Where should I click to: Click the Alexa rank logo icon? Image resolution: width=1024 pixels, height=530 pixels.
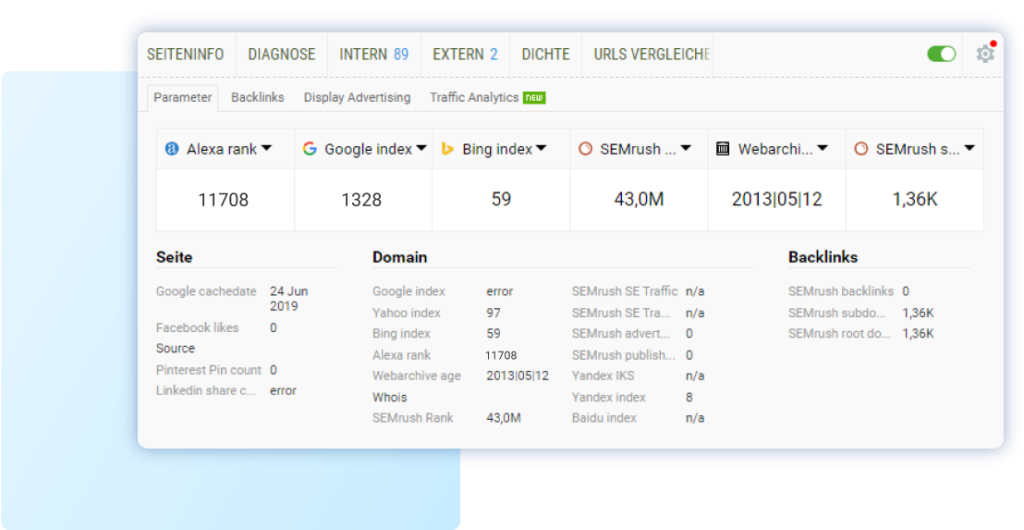172,149
